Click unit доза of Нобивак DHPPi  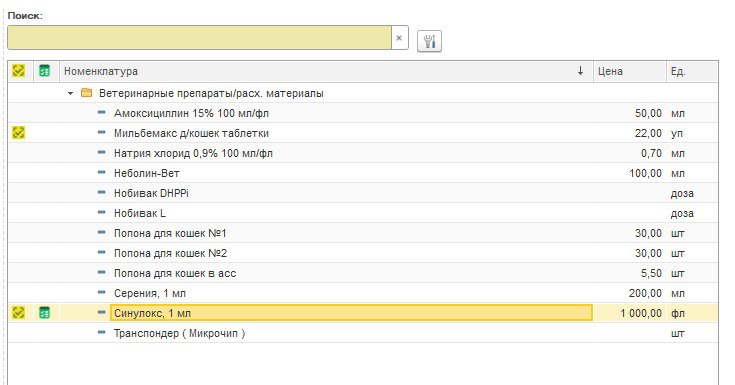point(682,194)
